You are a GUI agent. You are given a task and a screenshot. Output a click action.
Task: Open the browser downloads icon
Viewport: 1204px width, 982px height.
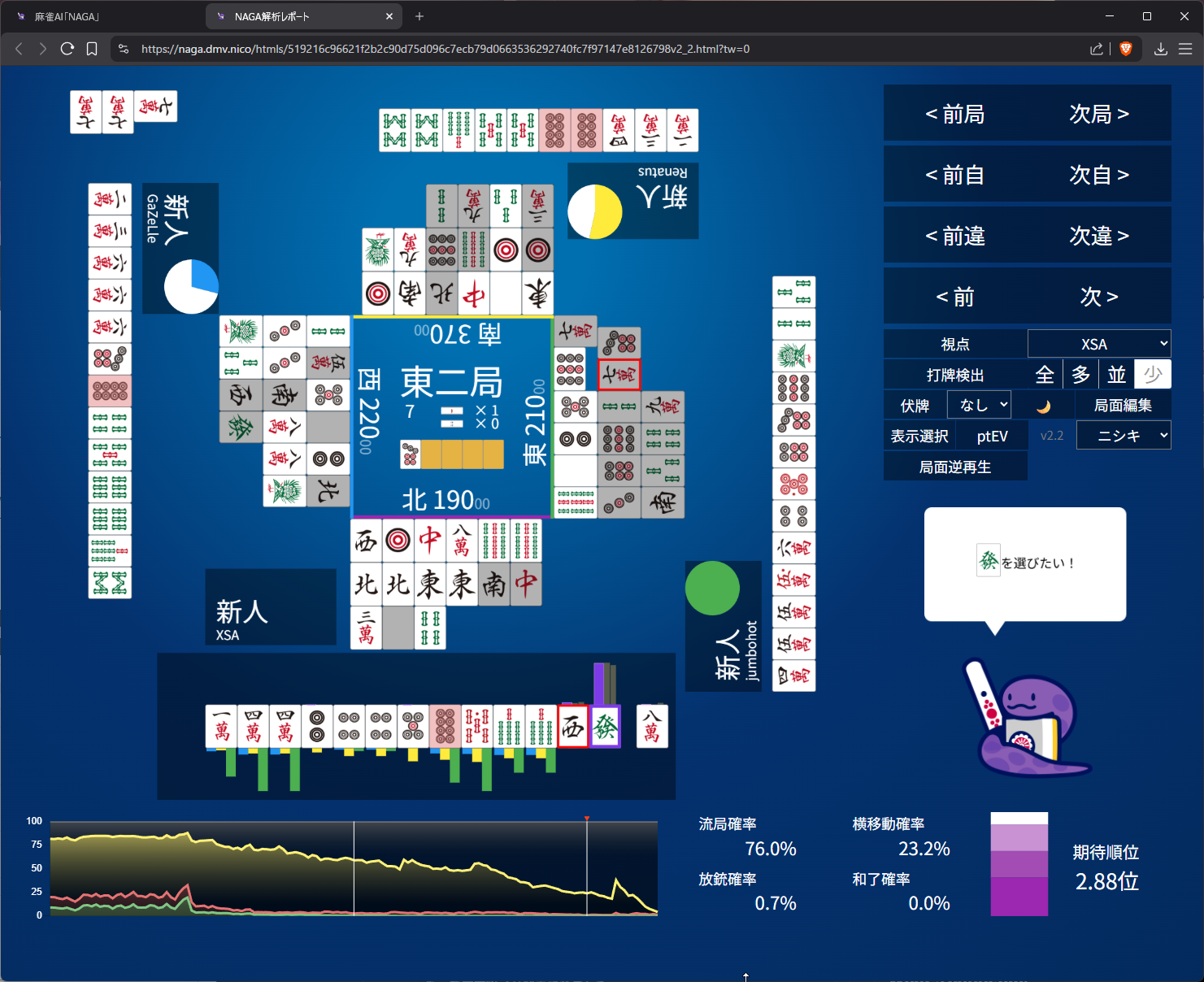click(x=1161, y=49)
